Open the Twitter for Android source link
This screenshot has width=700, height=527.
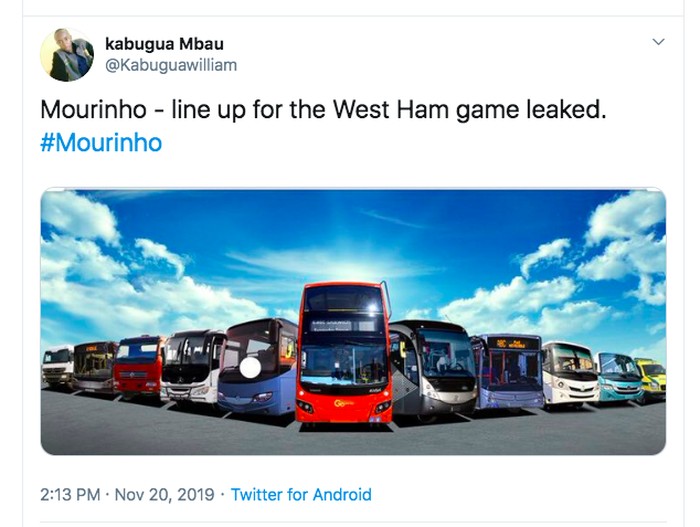[300, 494]
